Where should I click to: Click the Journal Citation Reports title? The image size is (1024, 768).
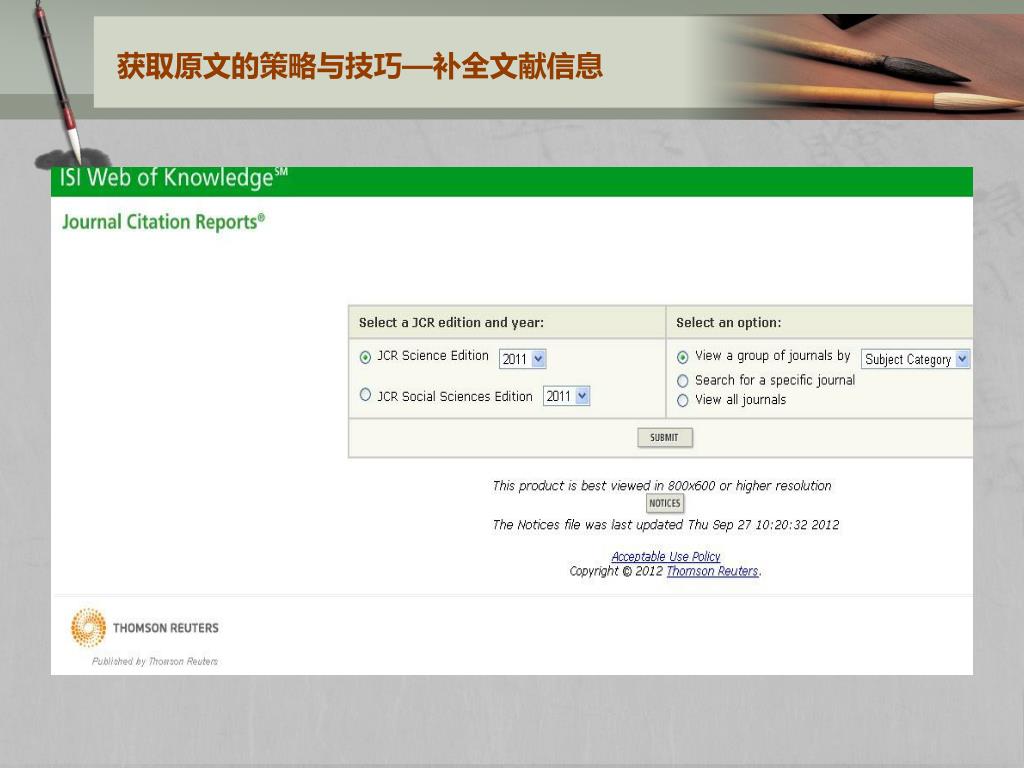point(163,222)
